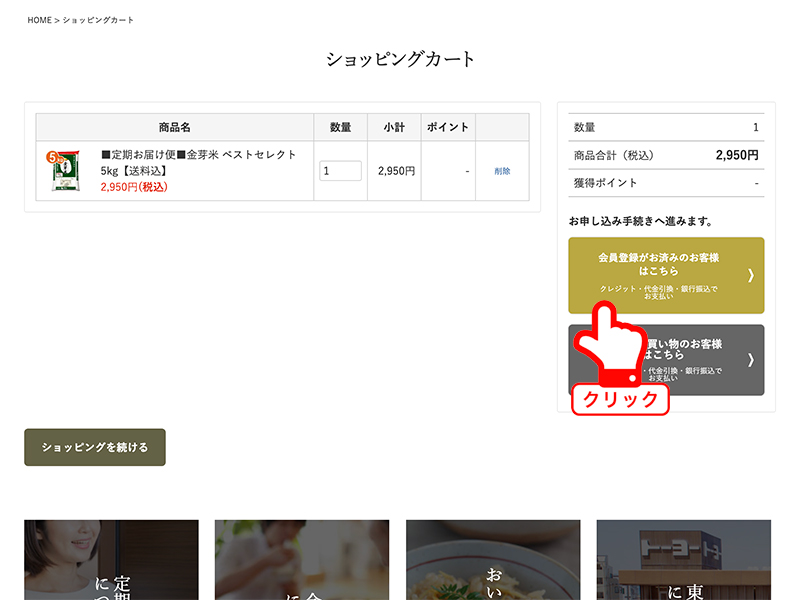Open the 金芽米 ベストセレクト product name link
Image resolution: width=800 pixels, height=600 pixels.
199,162
